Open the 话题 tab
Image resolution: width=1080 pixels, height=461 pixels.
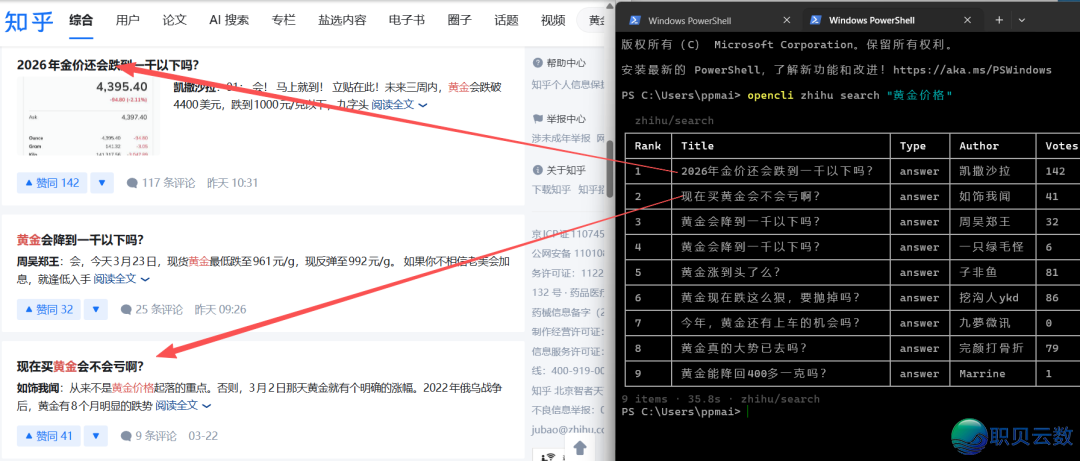[506, 20]
